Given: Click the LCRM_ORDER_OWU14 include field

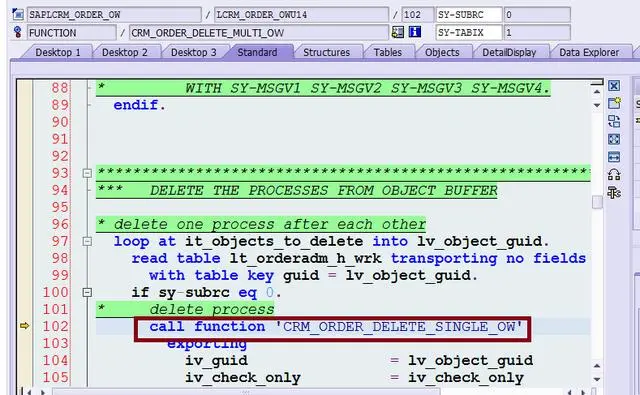Looking at the screenshot, I should (x=301, y=15).
